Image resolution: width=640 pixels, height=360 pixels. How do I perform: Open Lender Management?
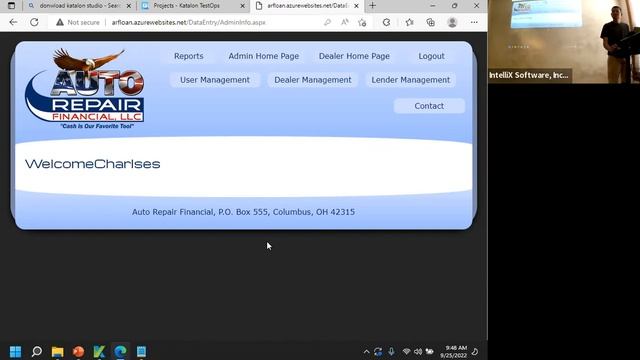pos(411,80)
